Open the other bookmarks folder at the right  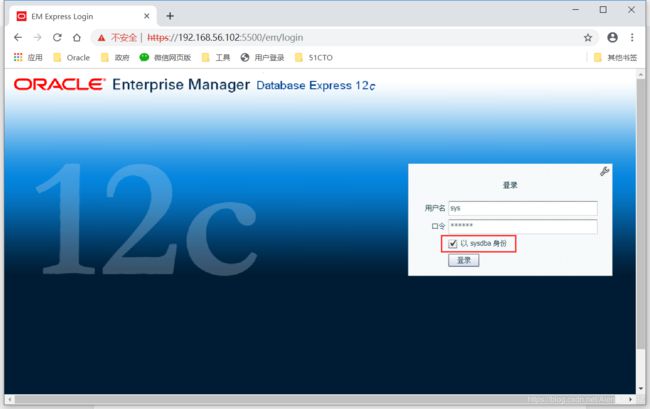point(615,58)
